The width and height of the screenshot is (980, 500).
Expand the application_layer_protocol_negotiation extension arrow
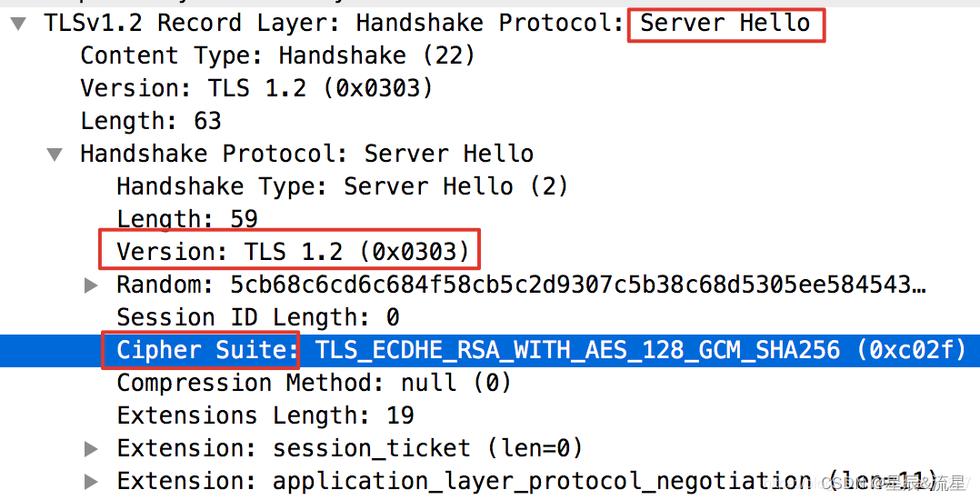(91, 481)
